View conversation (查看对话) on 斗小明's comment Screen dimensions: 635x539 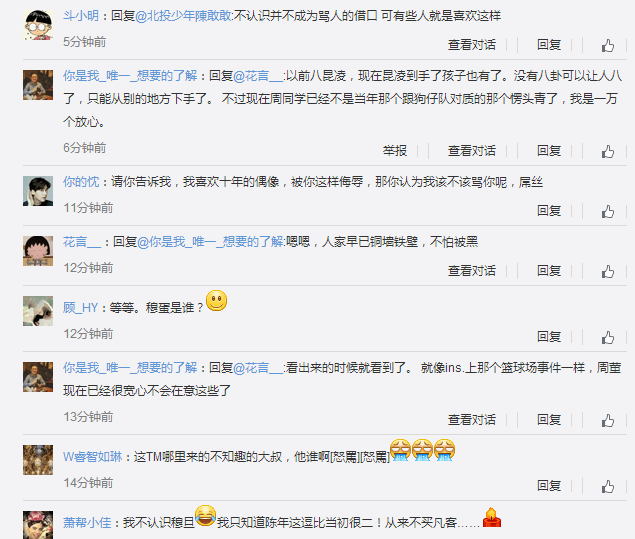coord(472,45)
